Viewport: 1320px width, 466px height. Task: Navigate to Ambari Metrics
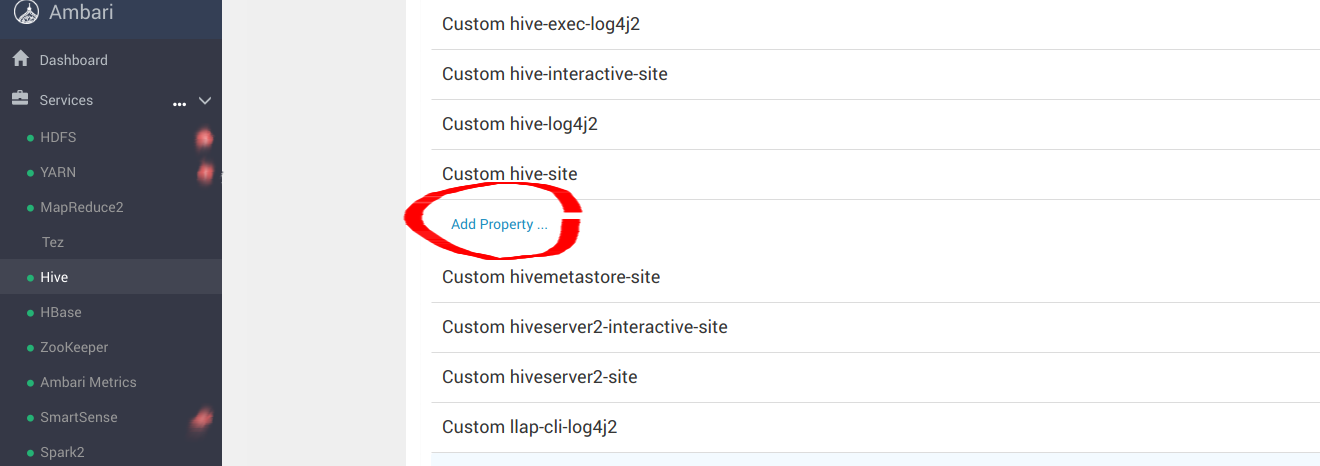click(88, 382)
